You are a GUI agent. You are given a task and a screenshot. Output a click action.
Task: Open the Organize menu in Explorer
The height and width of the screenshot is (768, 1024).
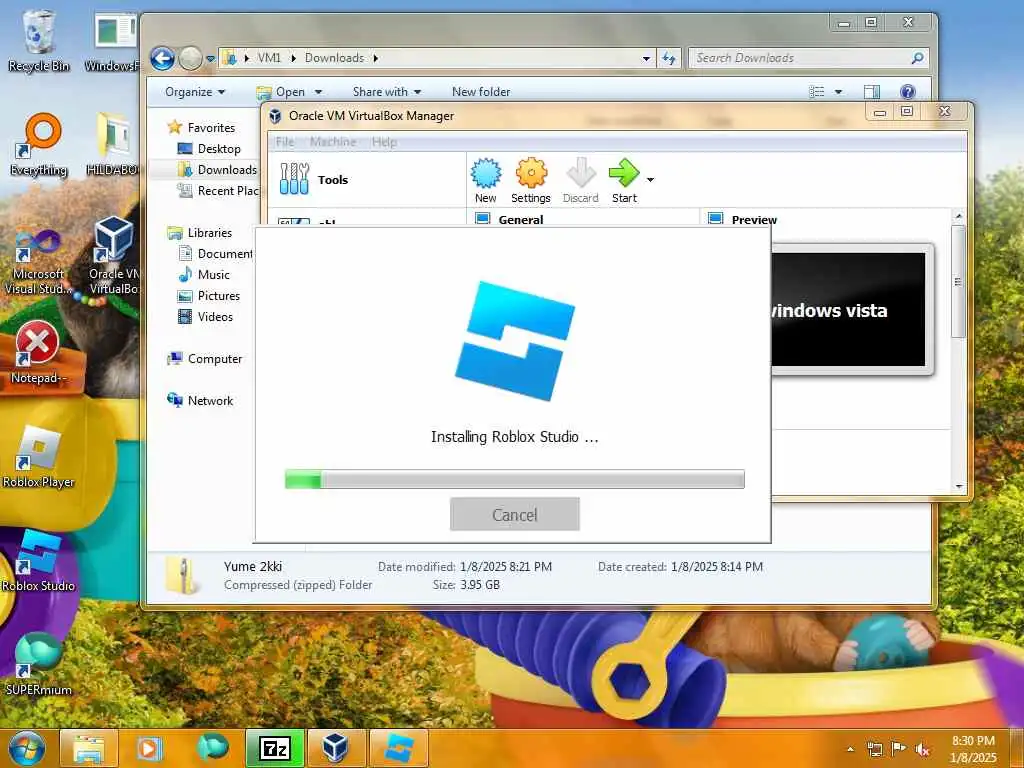(195, 92)
